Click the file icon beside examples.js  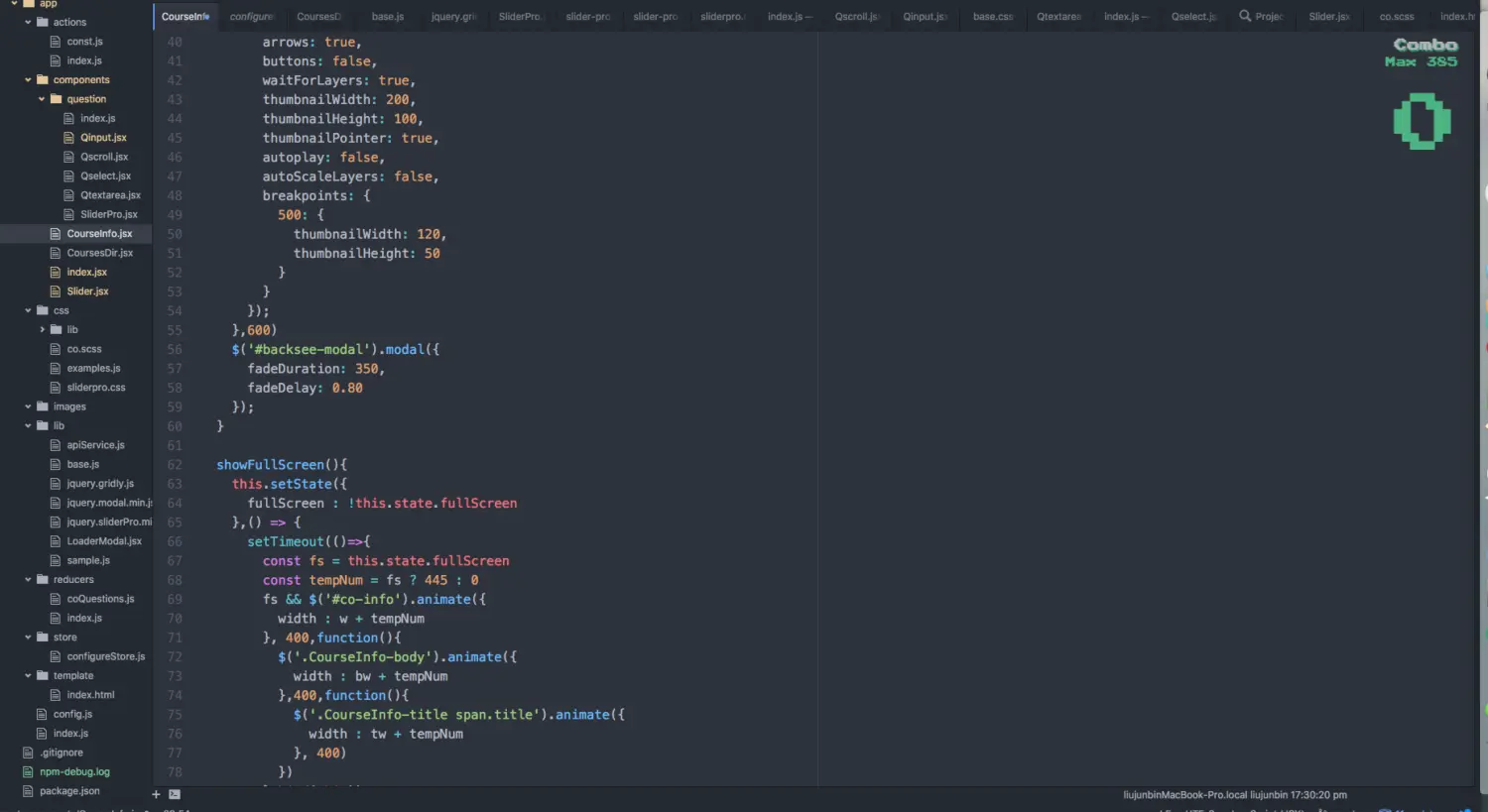pos(57,368)
